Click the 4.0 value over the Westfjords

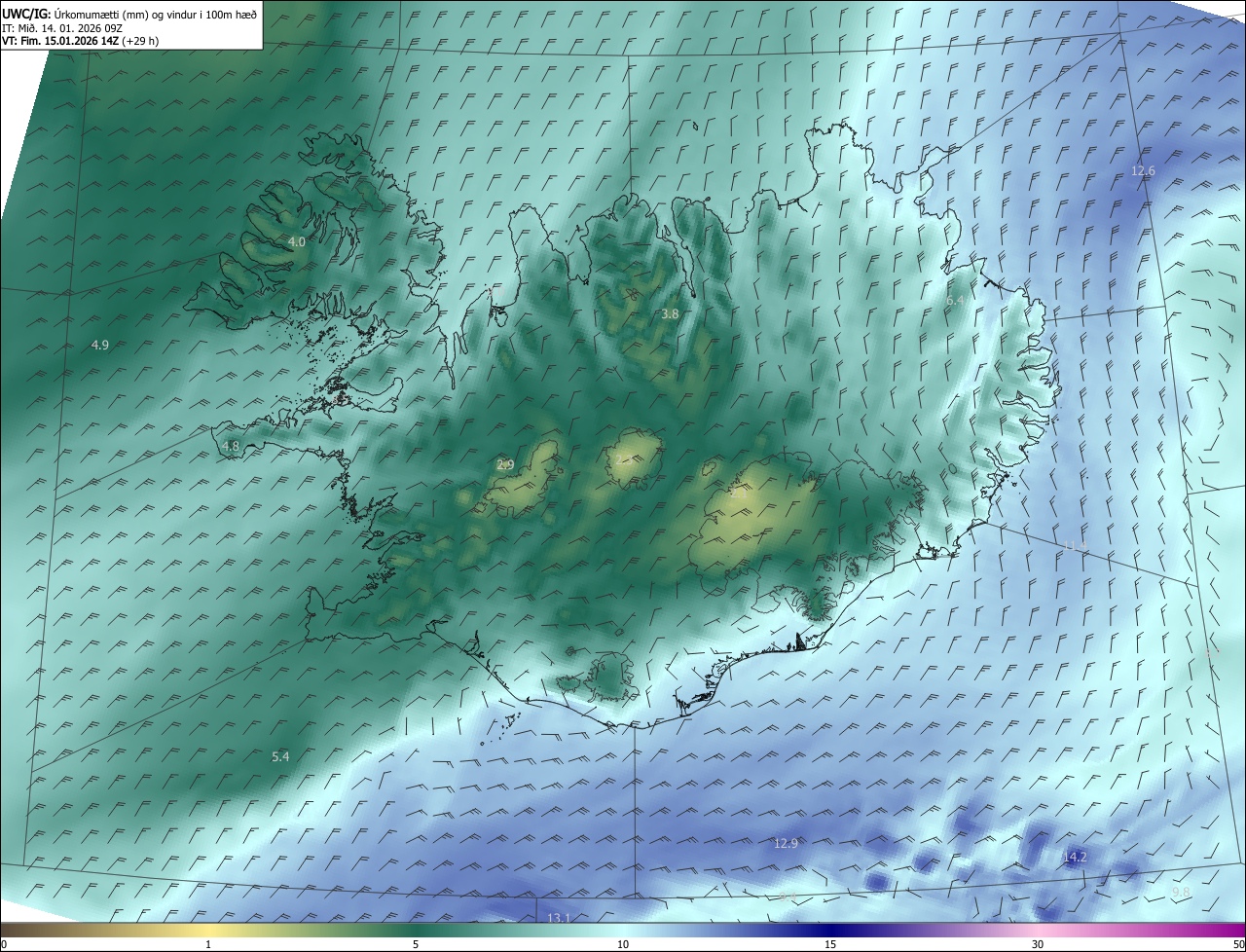297,241
